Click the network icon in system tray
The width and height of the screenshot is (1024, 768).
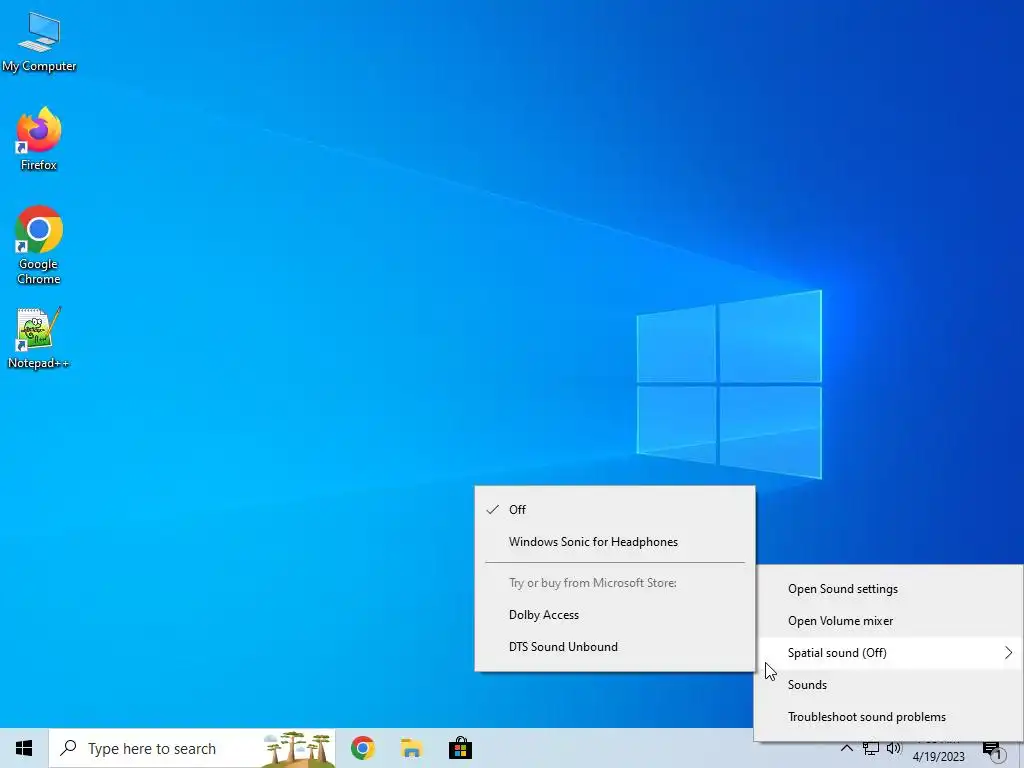(871, 748)
